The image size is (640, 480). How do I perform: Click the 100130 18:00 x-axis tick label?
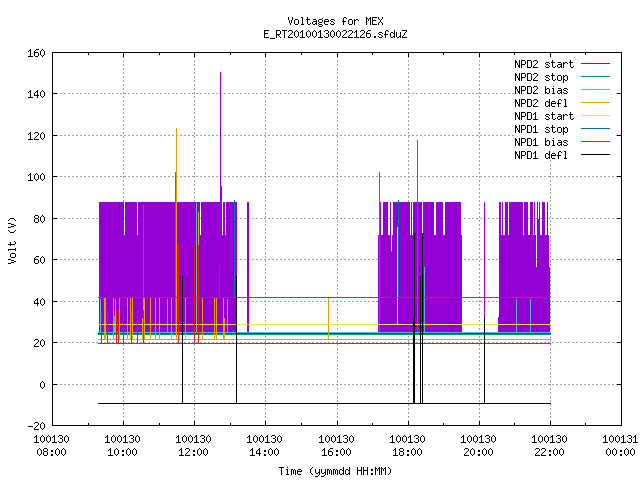click(x=407, y=446)
